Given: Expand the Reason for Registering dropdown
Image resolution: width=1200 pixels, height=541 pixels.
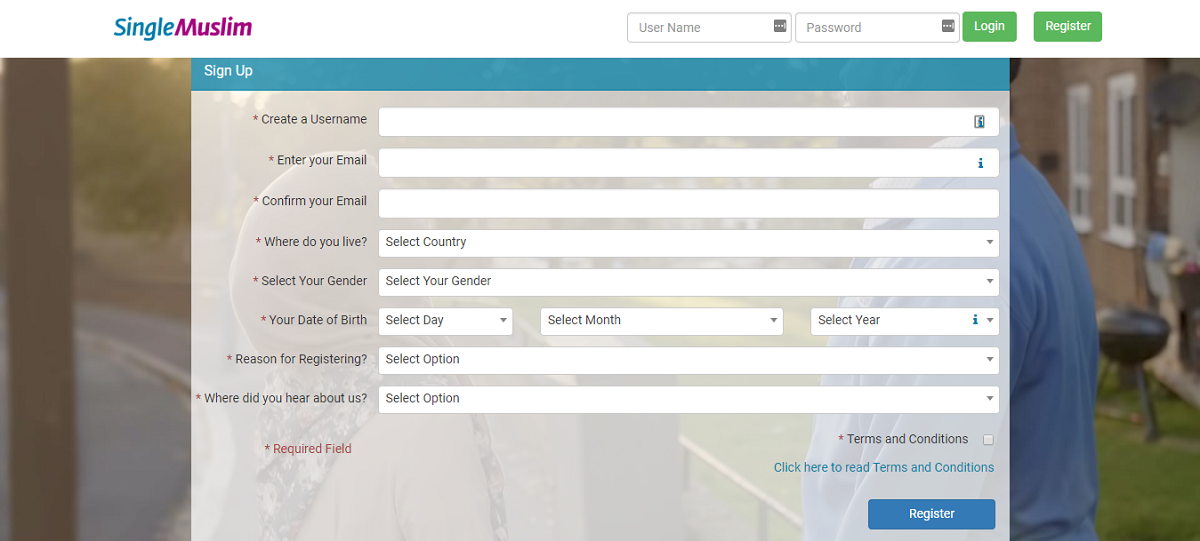Looking at the screenshot, I should pos(688,359).
